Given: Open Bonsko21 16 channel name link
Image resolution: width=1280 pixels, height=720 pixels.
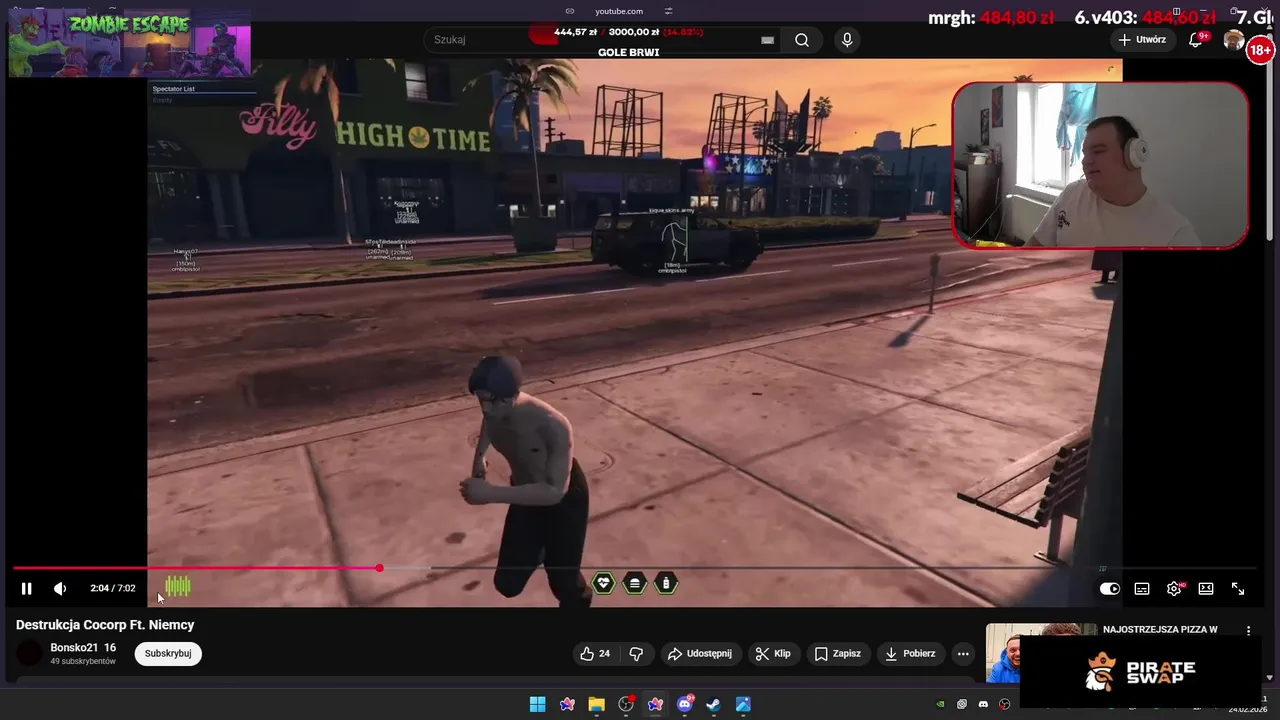Looking at the screenshot, I should click(x=83, y=648).
